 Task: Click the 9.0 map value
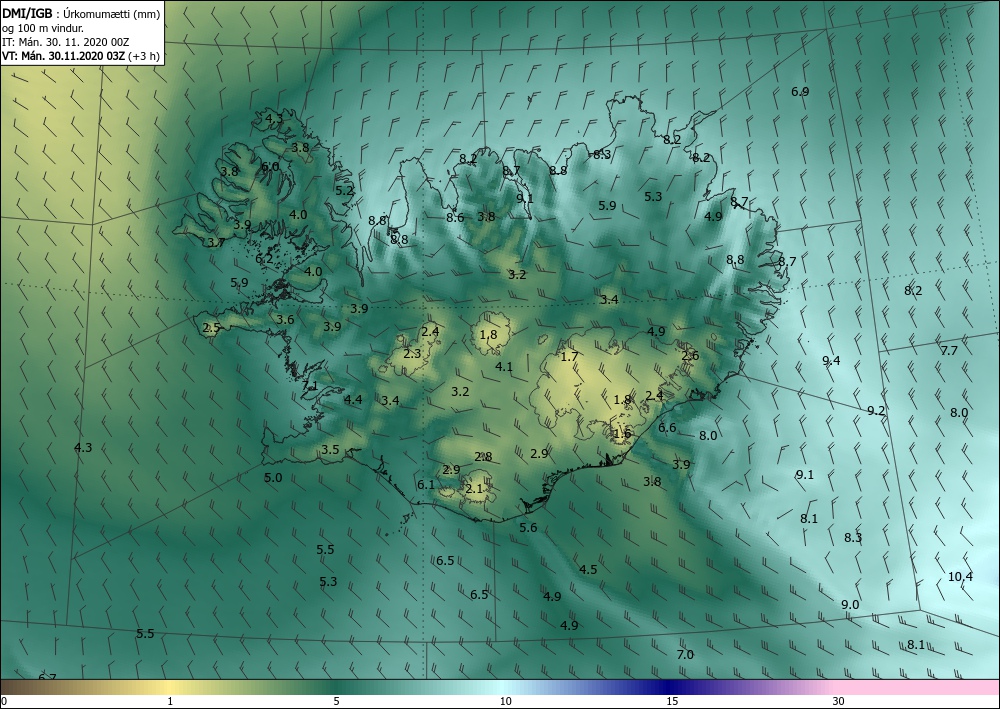(850, 604)
